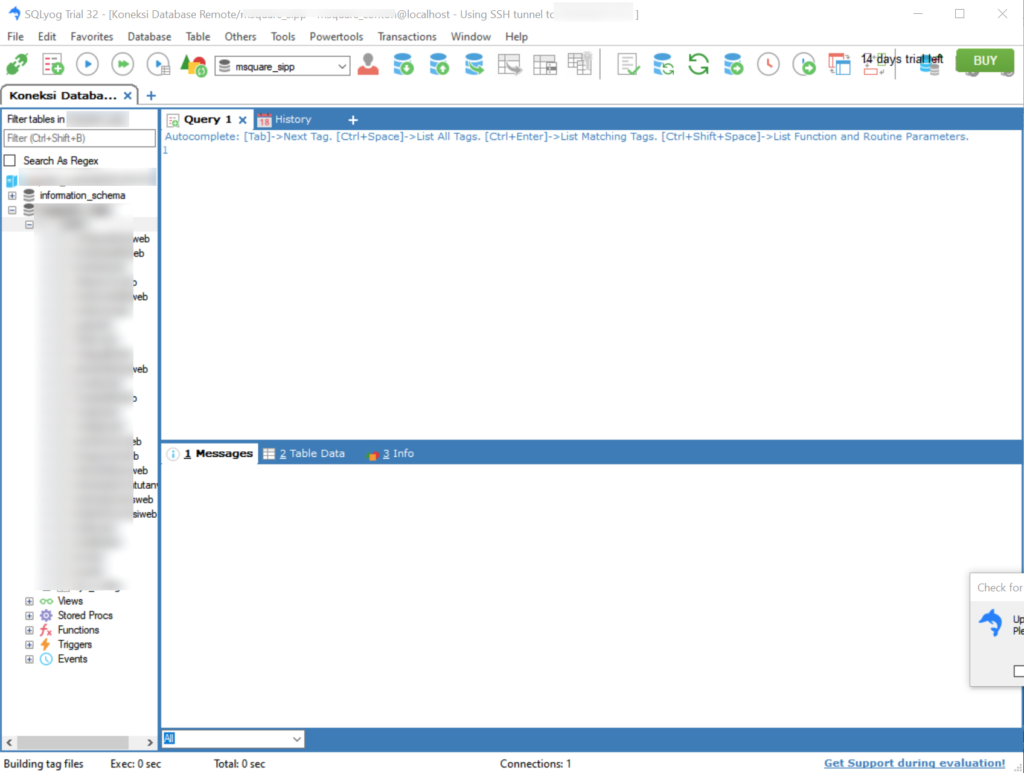
Task: Expand the Triggers tree node
Action: [29, 644]
